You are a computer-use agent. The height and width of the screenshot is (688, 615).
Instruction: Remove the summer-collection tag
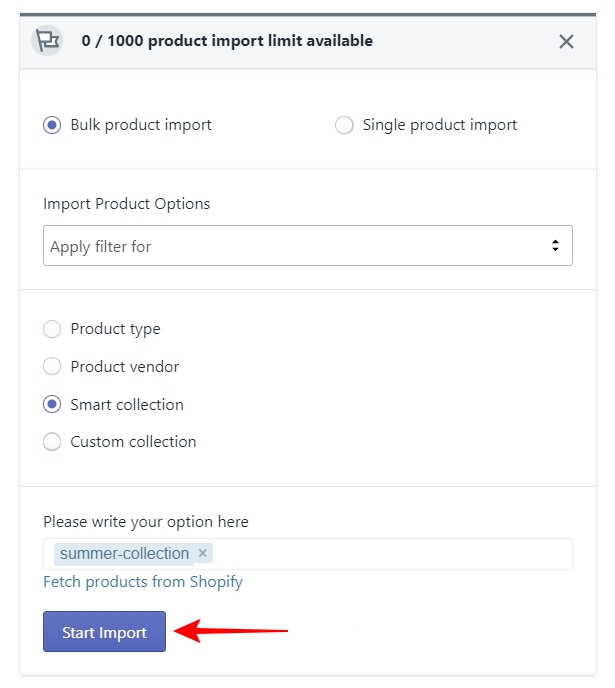(x=202, y=553)
